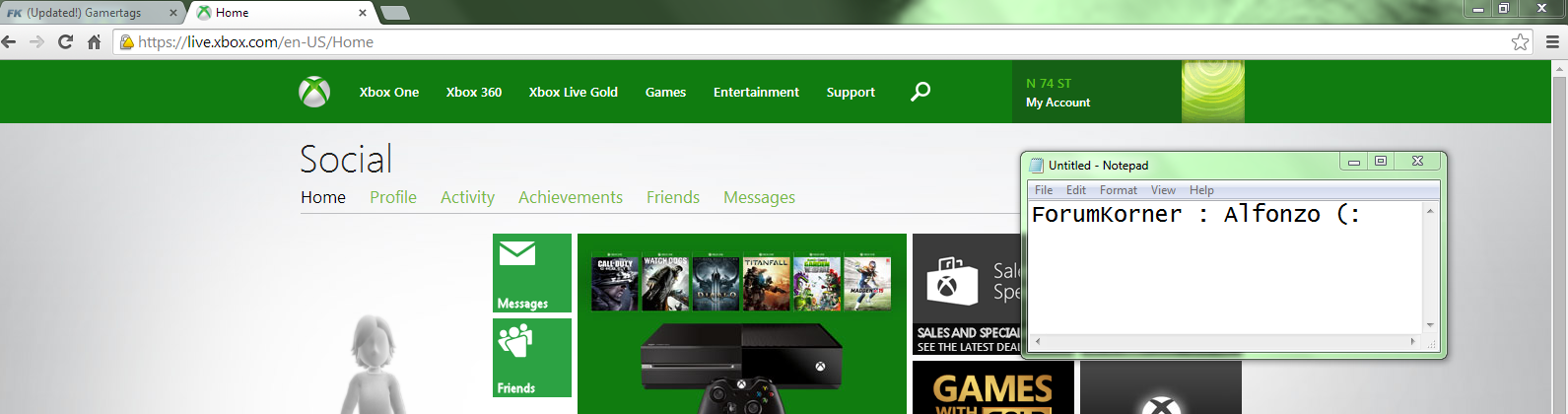This screenshot has width=1568, height=414.
Task: Go back with the browser back arrow
Action: point(9,41)
